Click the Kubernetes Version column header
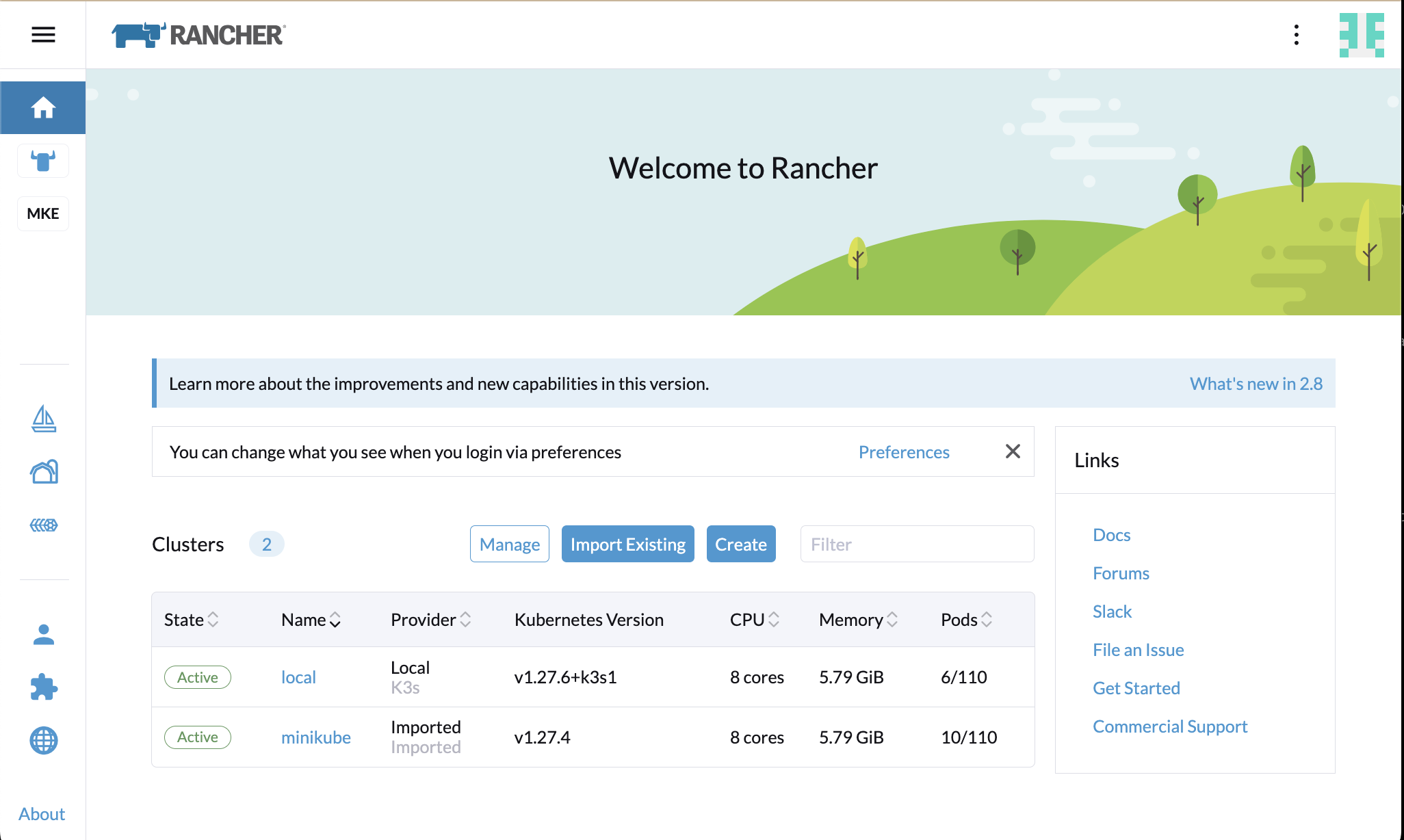The height and width of the screenshot is (840, 1404). coord(589,620)
